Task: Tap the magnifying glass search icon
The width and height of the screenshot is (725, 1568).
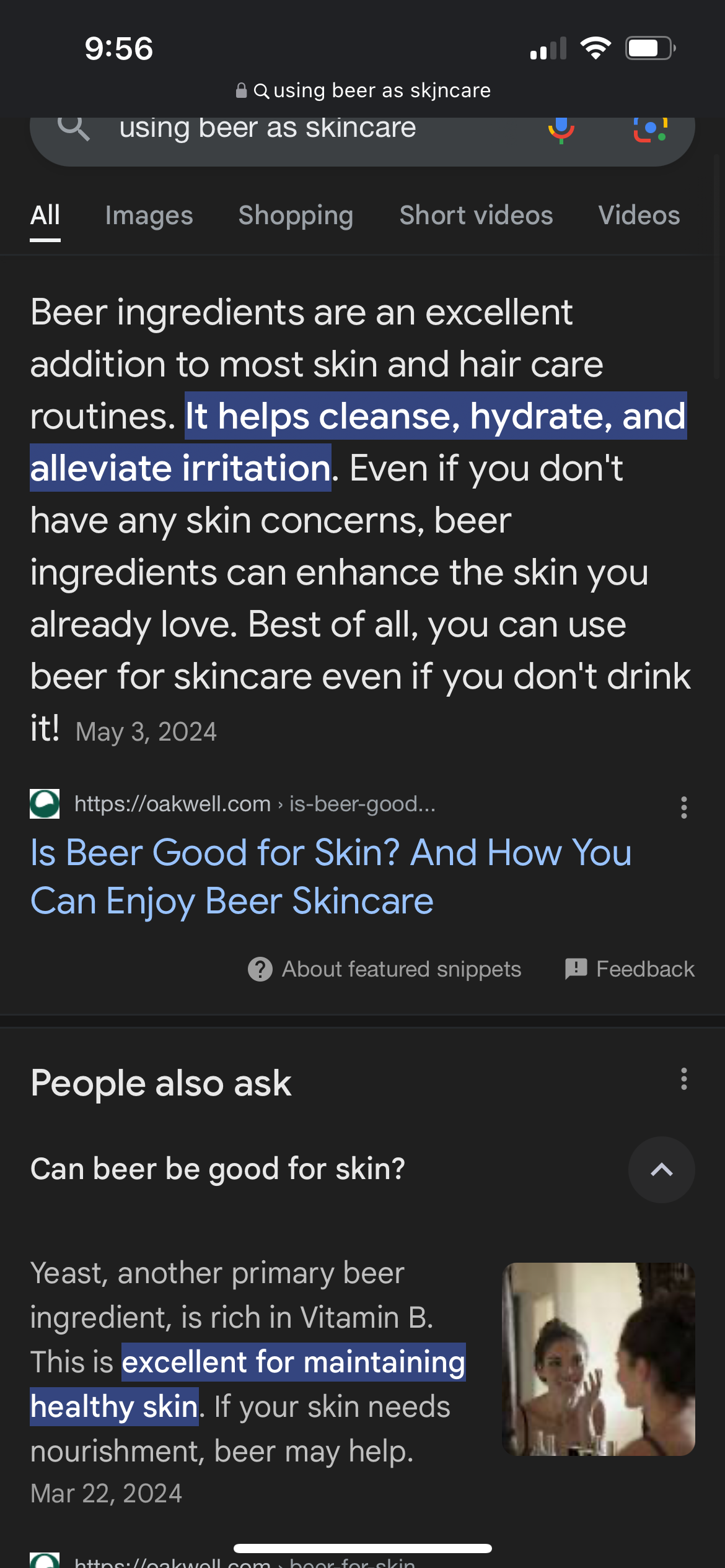Action: pyautogui.click(x=74, y=128)
